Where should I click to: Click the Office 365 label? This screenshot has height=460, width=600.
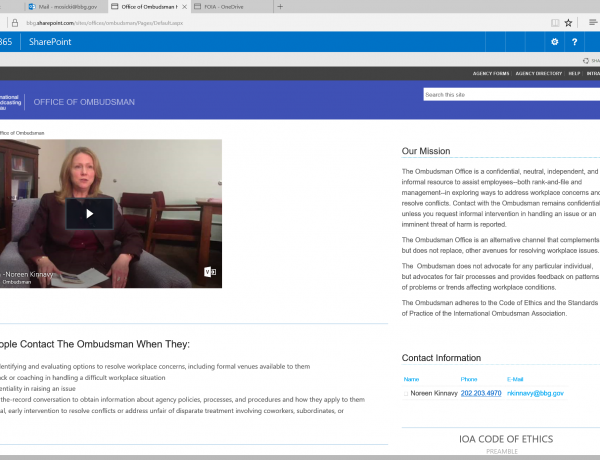[x=6, y=42]
